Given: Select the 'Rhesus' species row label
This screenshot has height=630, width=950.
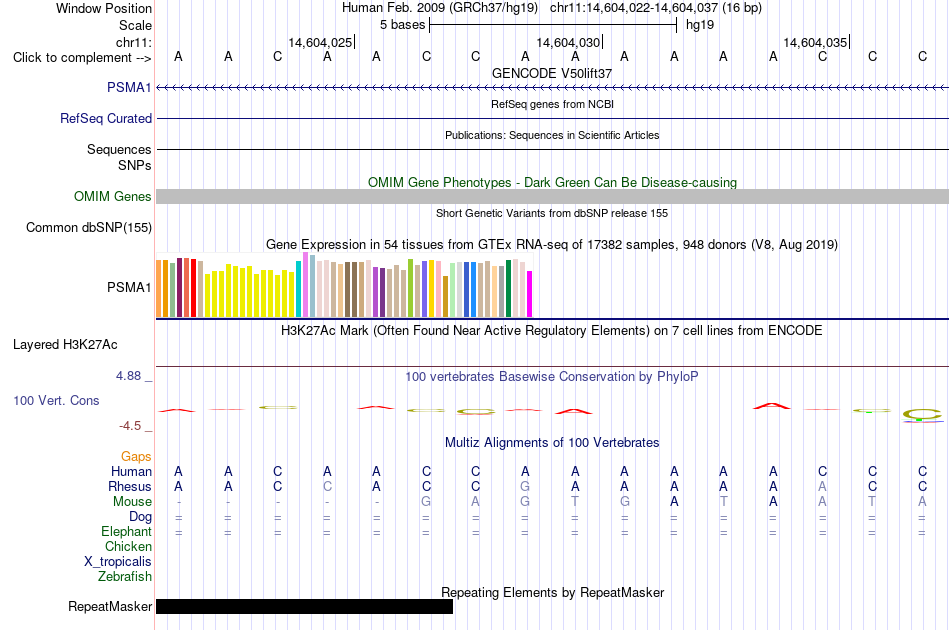Looking at the screenshot, I should (x=130, y=486).
